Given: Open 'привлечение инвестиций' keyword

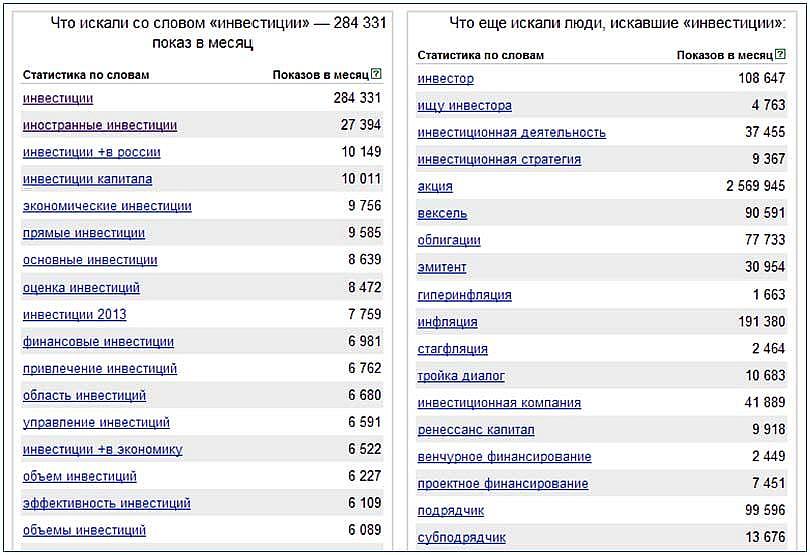Looking at the screenshot, I should pos(100,368).
